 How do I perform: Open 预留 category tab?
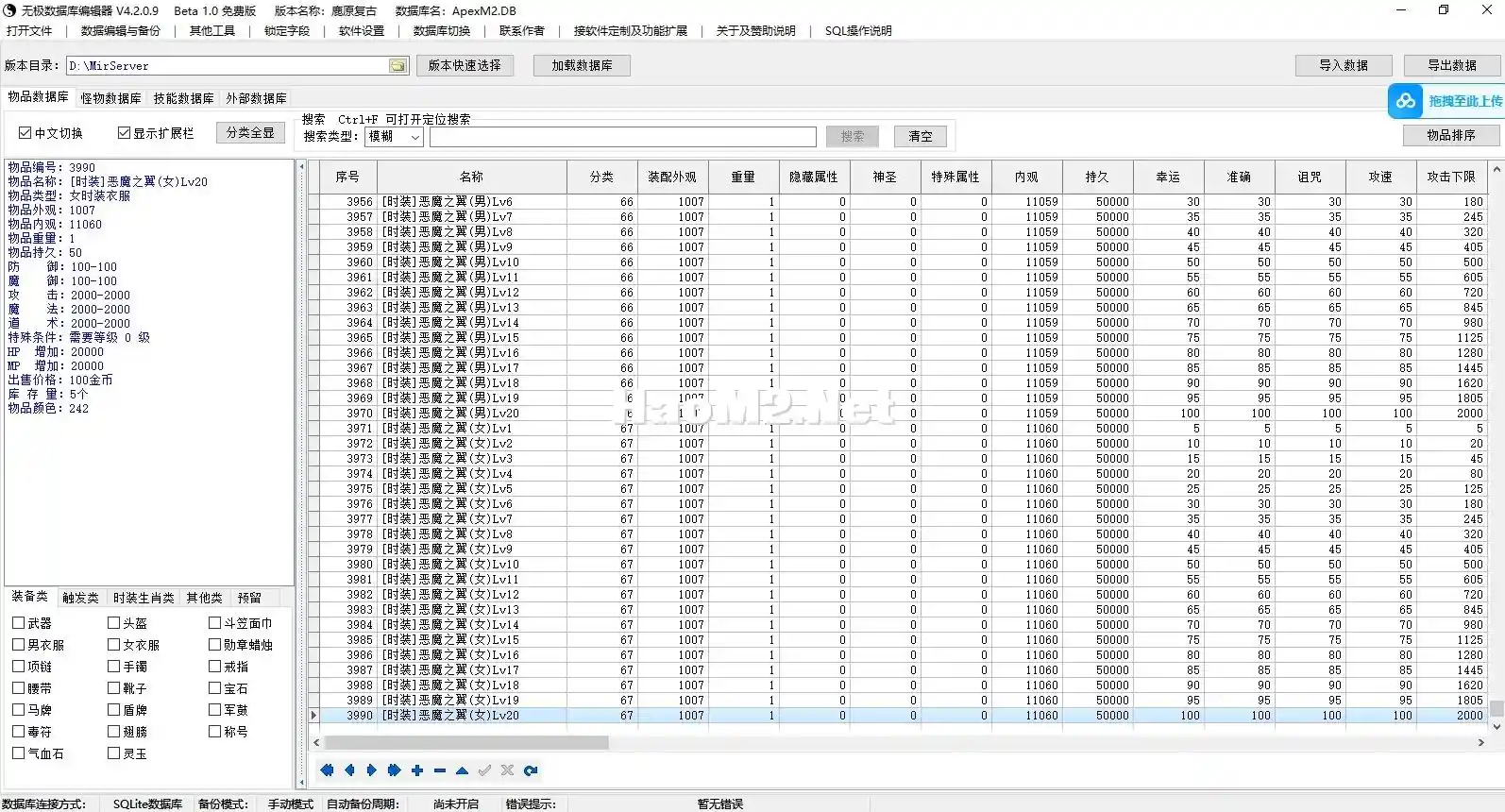249,598
